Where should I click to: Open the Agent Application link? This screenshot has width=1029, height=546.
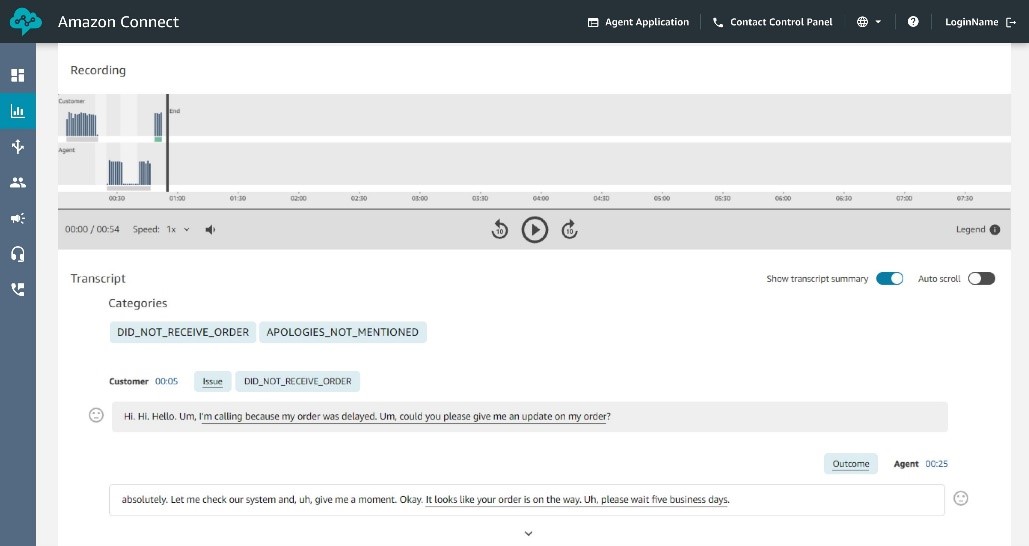pyautogui.click(x=638, y=22)
